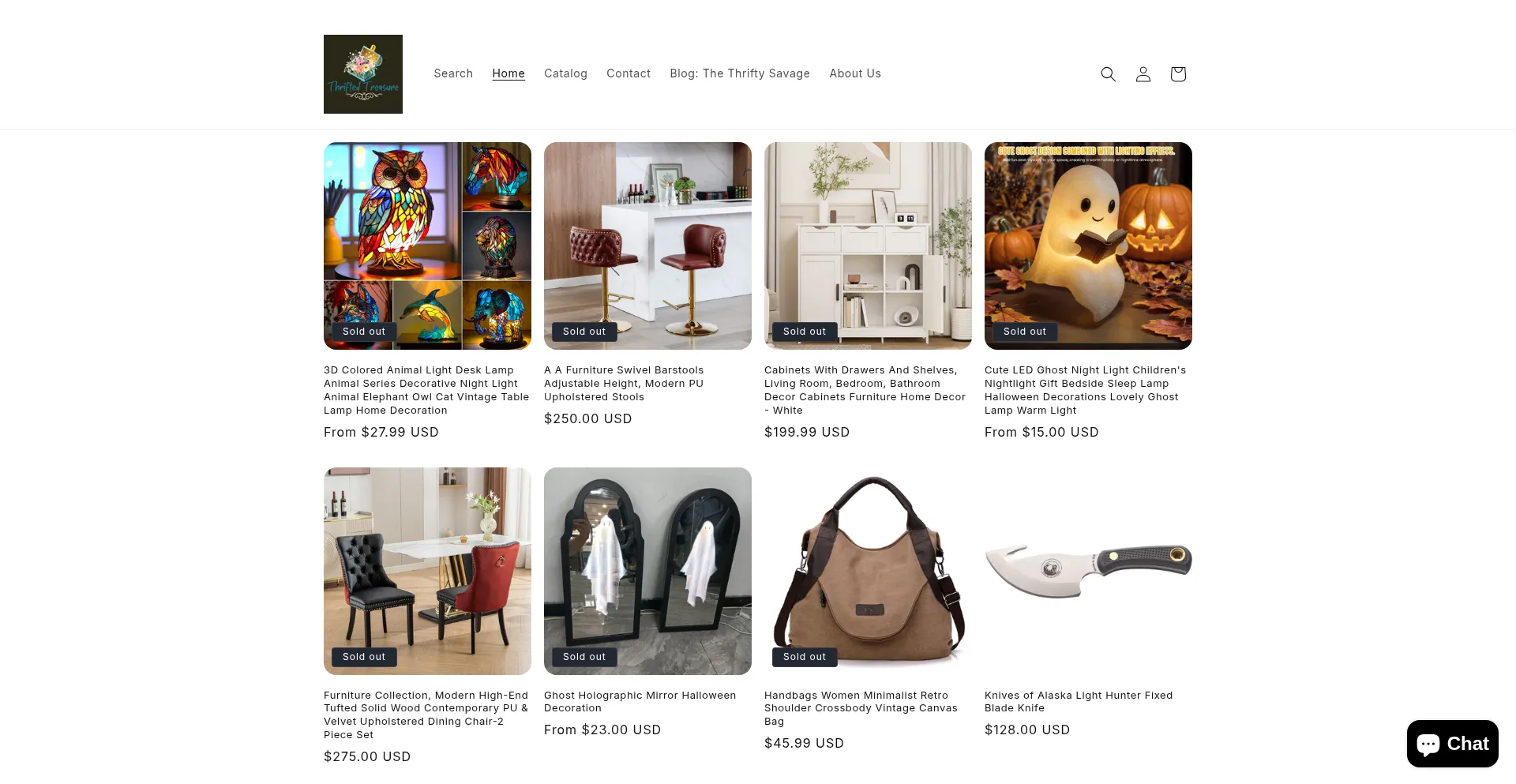Screen dimensions: 1516x784
Task: Open the stained glass owl lamp image
Action: (x=427, y=246)
